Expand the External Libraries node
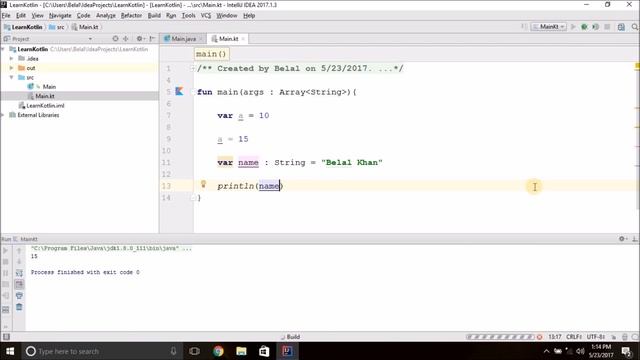The width and height of the screenshot is (640, 360). (3, 115)
